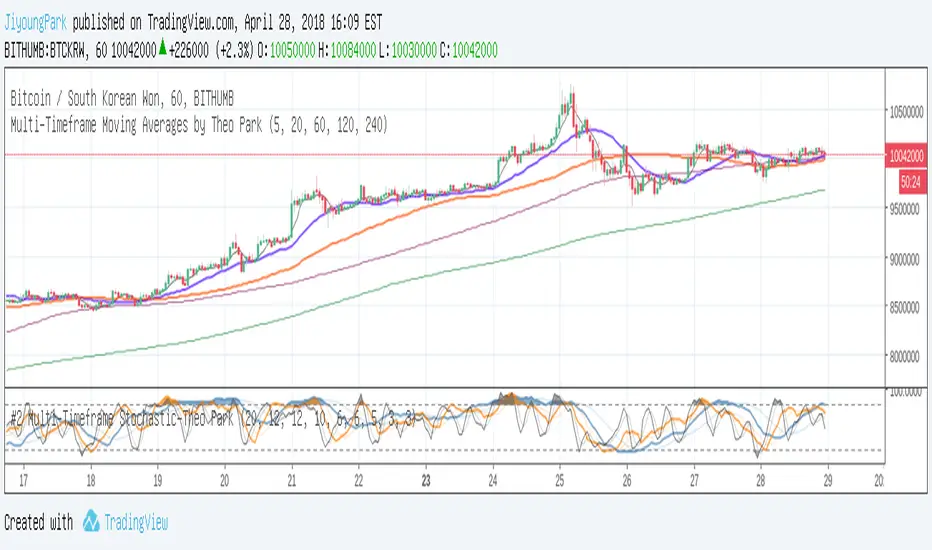The image size is (932, 550).
Task: Click the (+2.3%) percent change text
Action: (x=235, y=51)
